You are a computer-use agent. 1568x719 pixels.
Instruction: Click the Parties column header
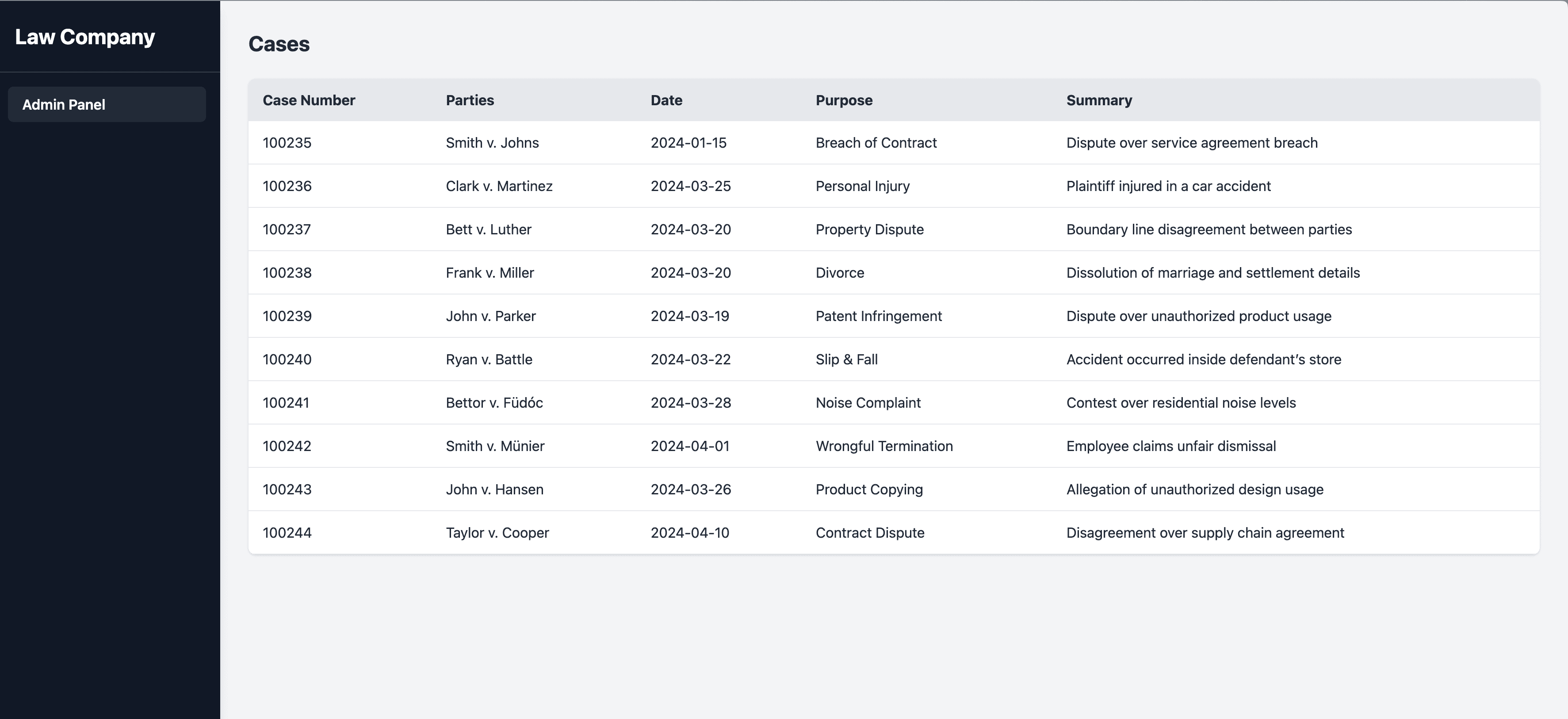[x=469, y=100]
